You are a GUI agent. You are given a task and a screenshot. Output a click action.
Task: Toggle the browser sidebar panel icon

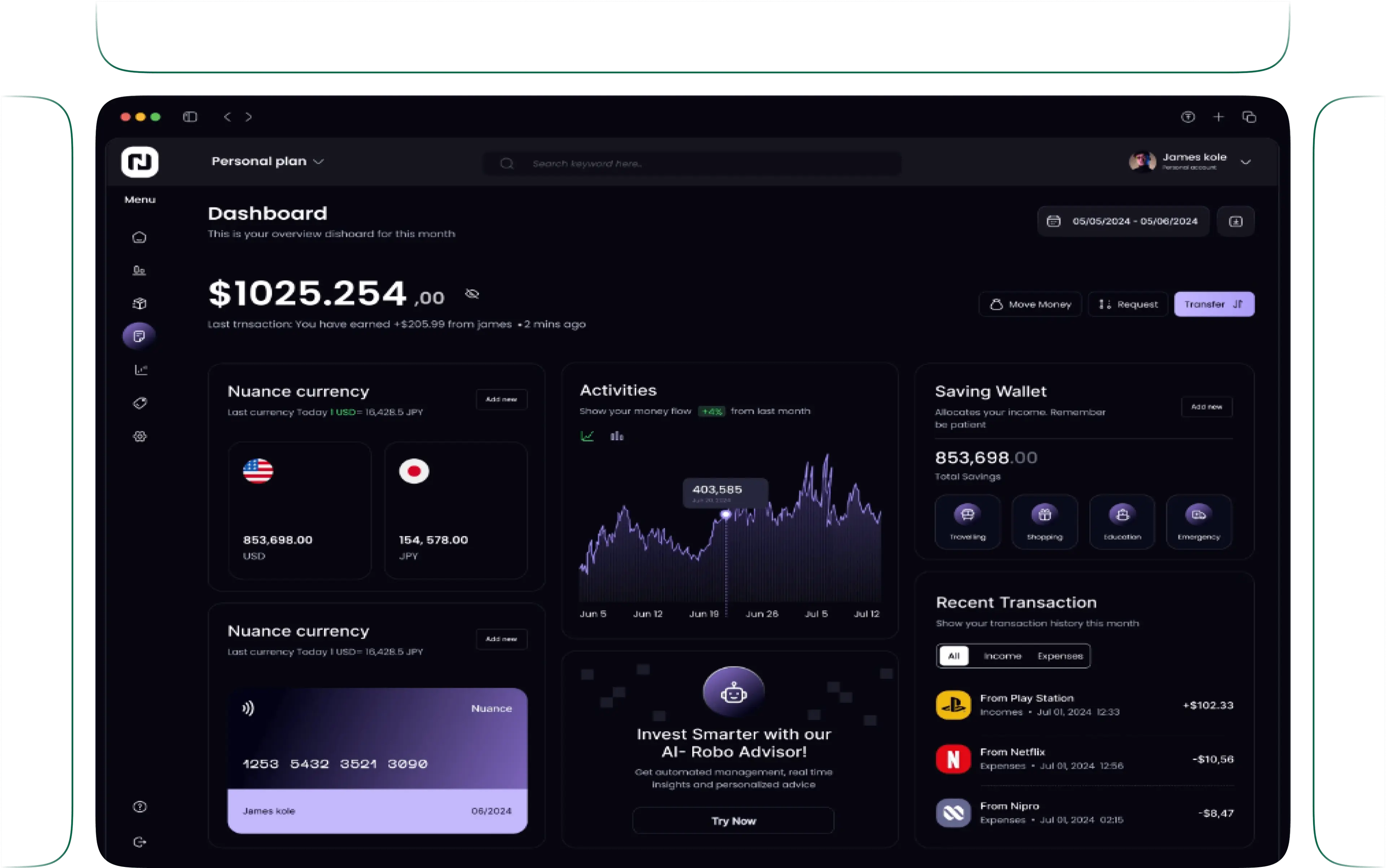coord(190,117)
